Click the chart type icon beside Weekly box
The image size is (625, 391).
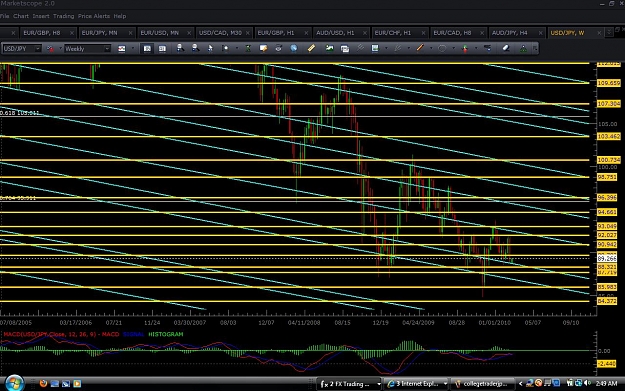click(122, 49)
